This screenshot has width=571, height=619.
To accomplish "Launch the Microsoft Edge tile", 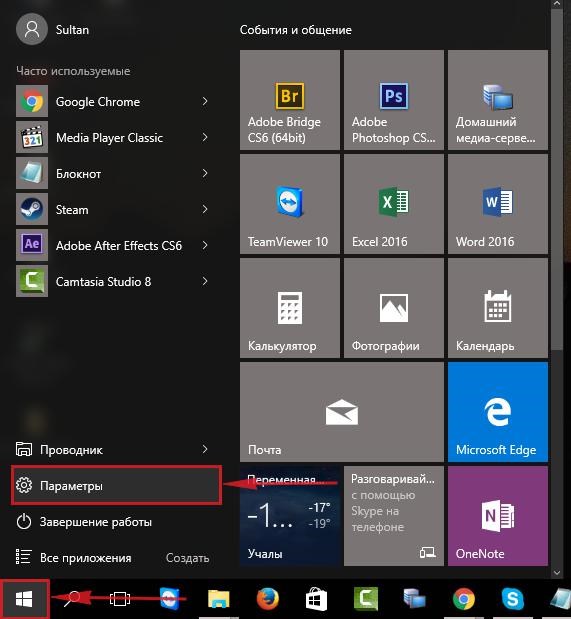I will [498, 412].
